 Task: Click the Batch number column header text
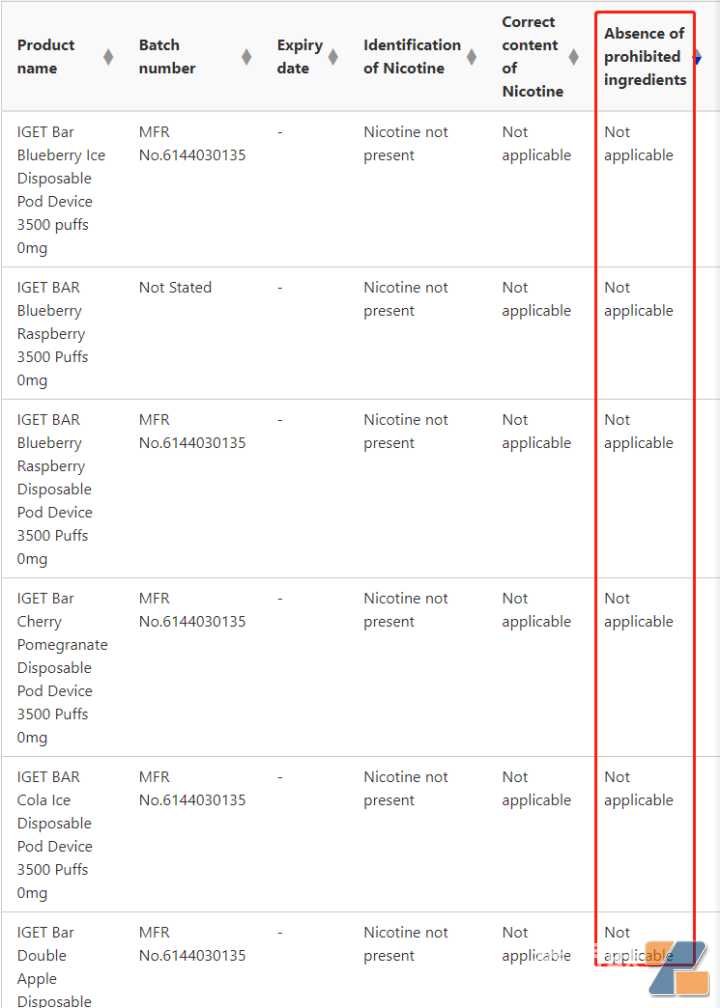[x=167, y=57]
